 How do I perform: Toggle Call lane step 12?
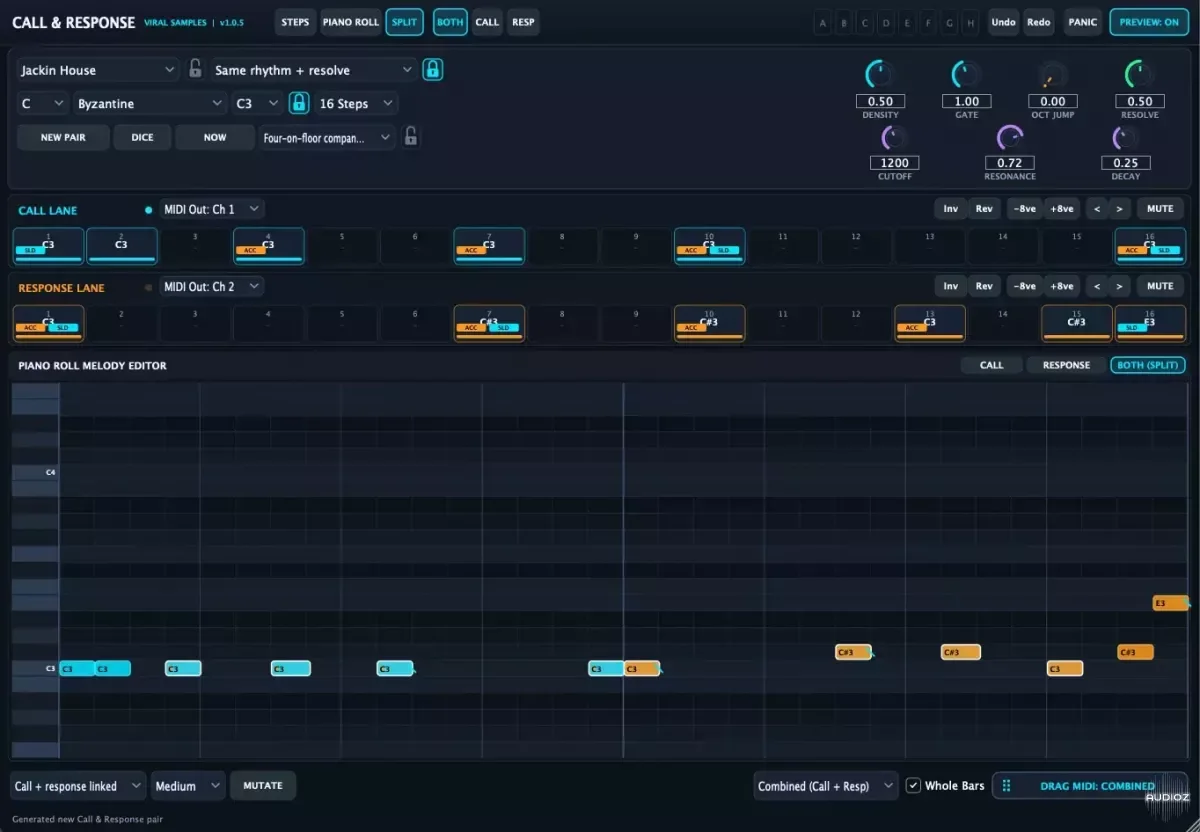click(856, 246)
